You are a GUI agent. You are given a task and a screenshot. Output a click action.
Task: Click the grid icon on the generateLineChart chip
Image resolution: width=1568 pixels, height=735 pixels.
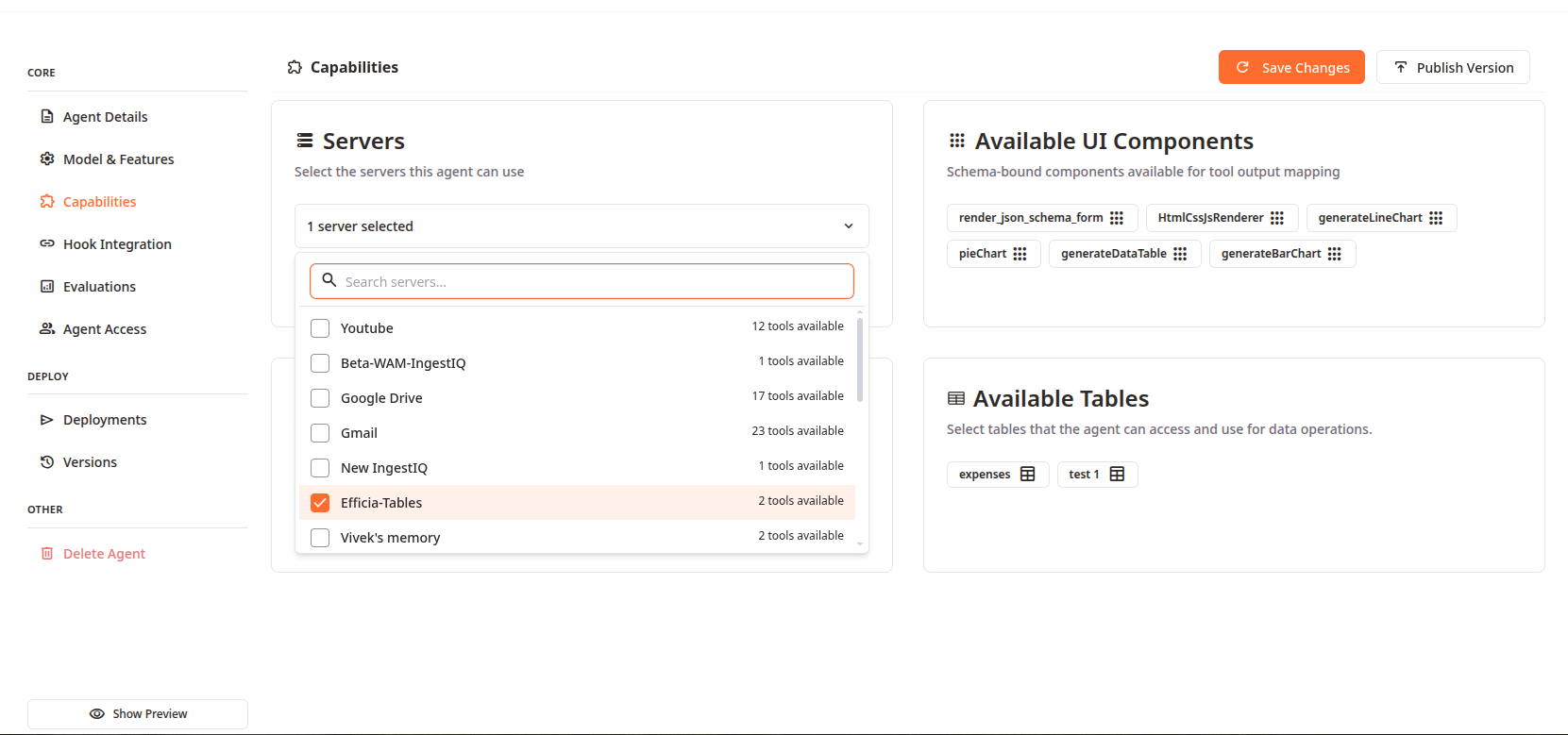pos(1435,218)
